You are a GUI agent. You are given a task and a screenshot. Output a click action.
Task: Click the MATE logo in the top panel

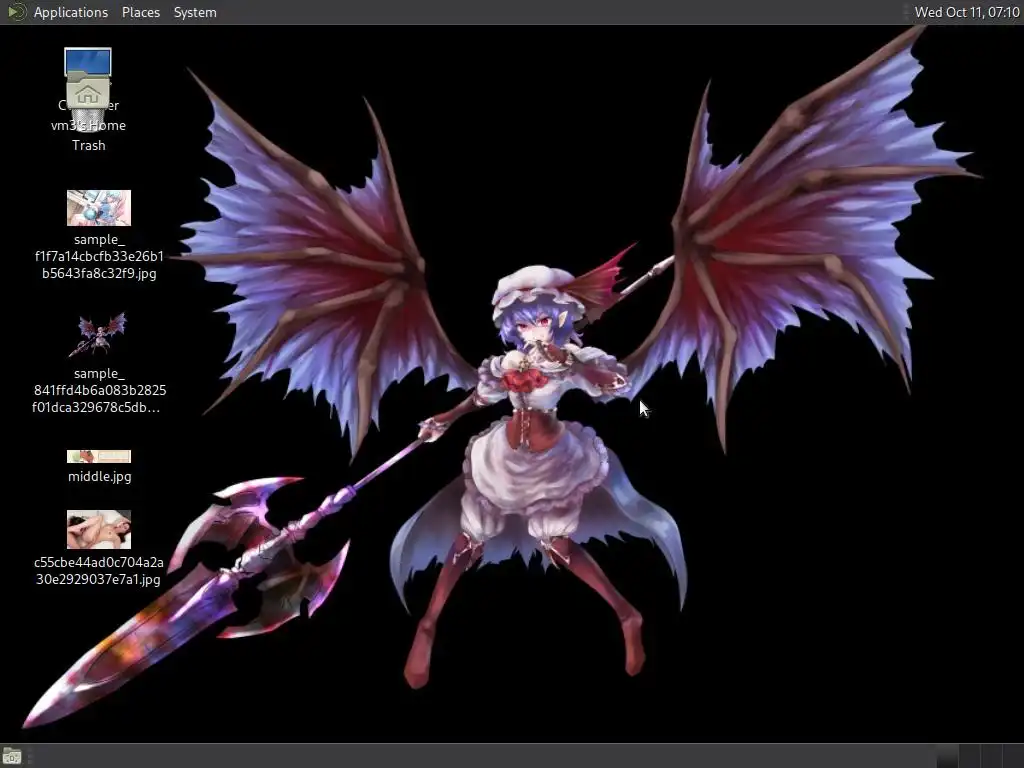(x=16, y=12)
